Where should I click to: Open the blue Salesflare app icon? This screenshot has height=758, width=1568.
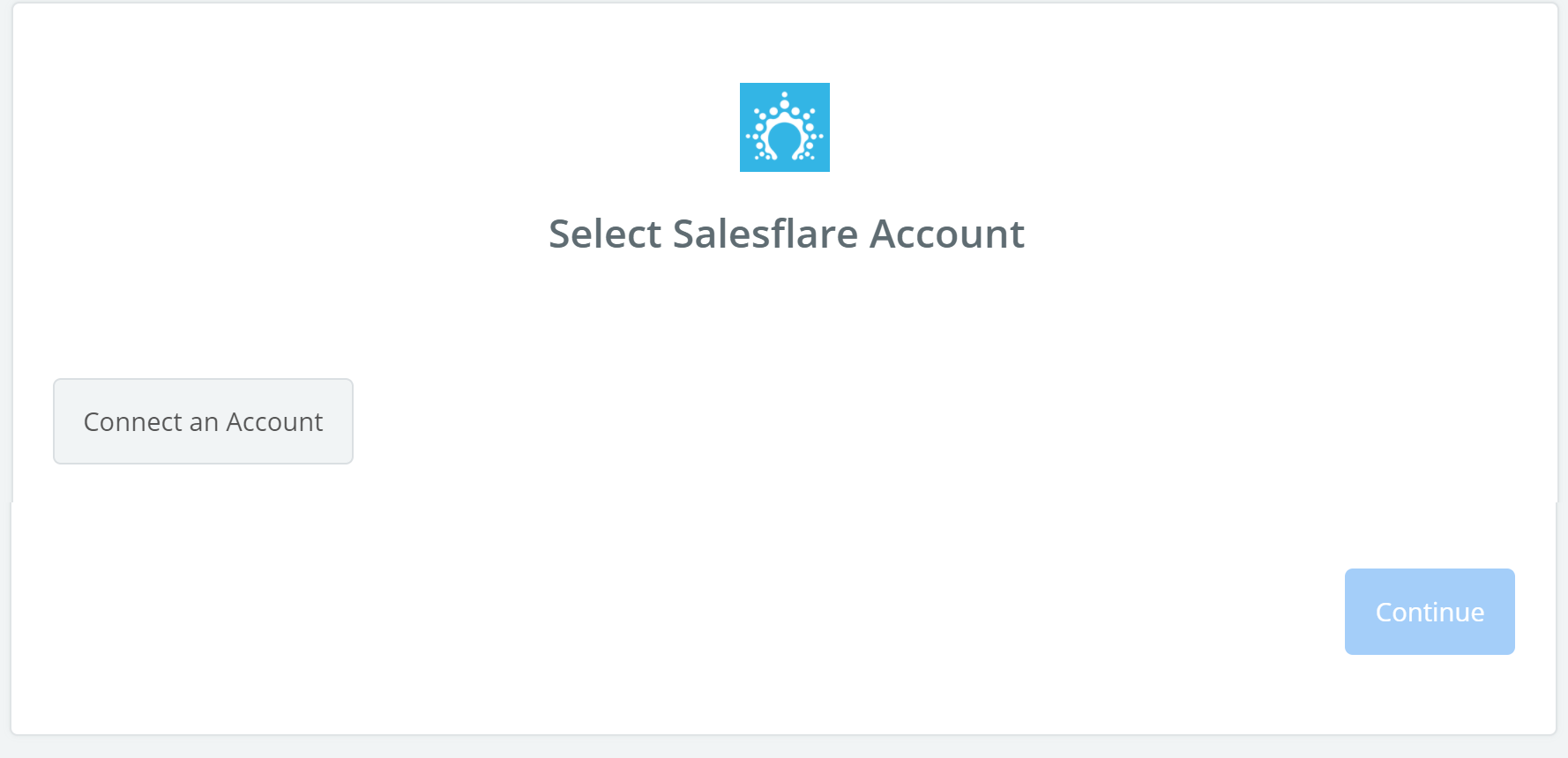[x=785, y=127]
